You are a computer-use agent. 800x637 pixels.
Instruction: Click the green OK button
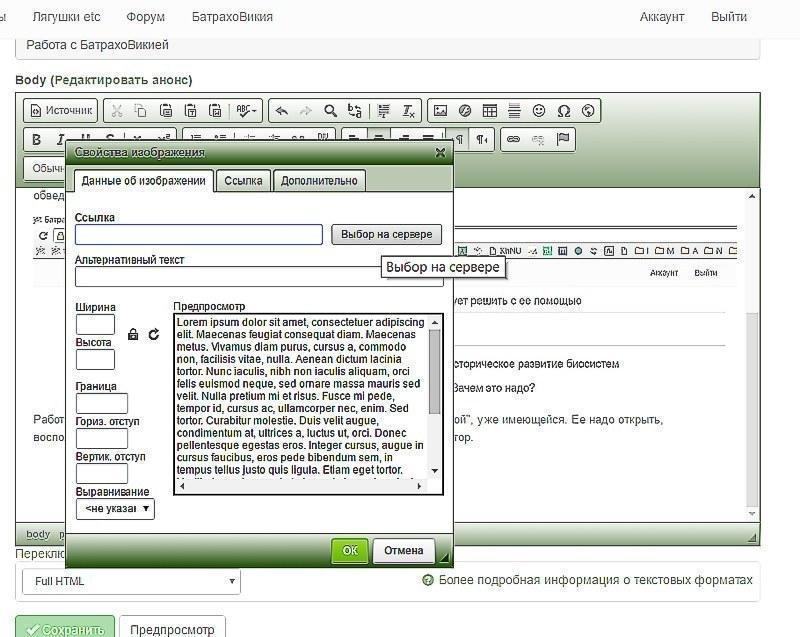pos(349,551)
